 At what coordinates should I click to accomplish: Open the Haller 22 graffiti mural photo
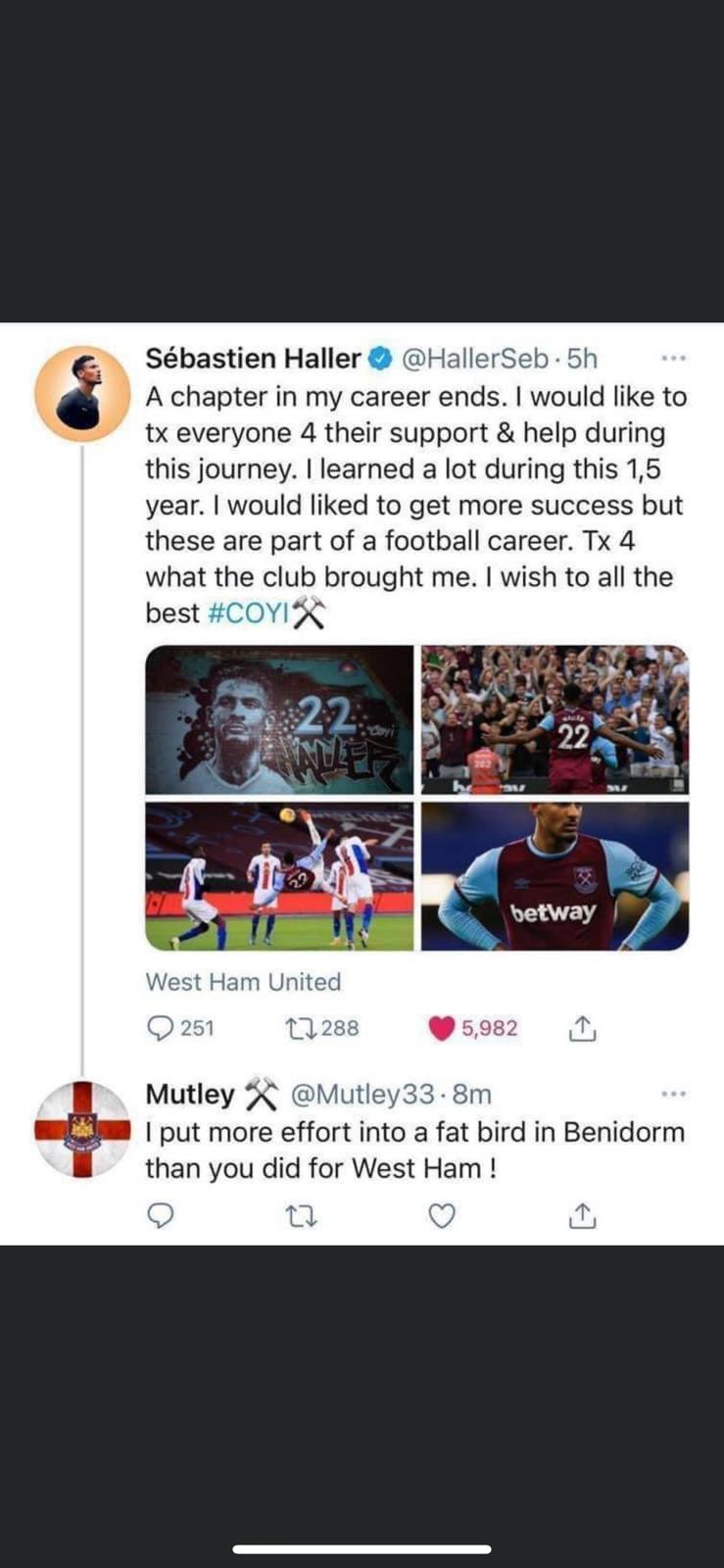[279, 719]
